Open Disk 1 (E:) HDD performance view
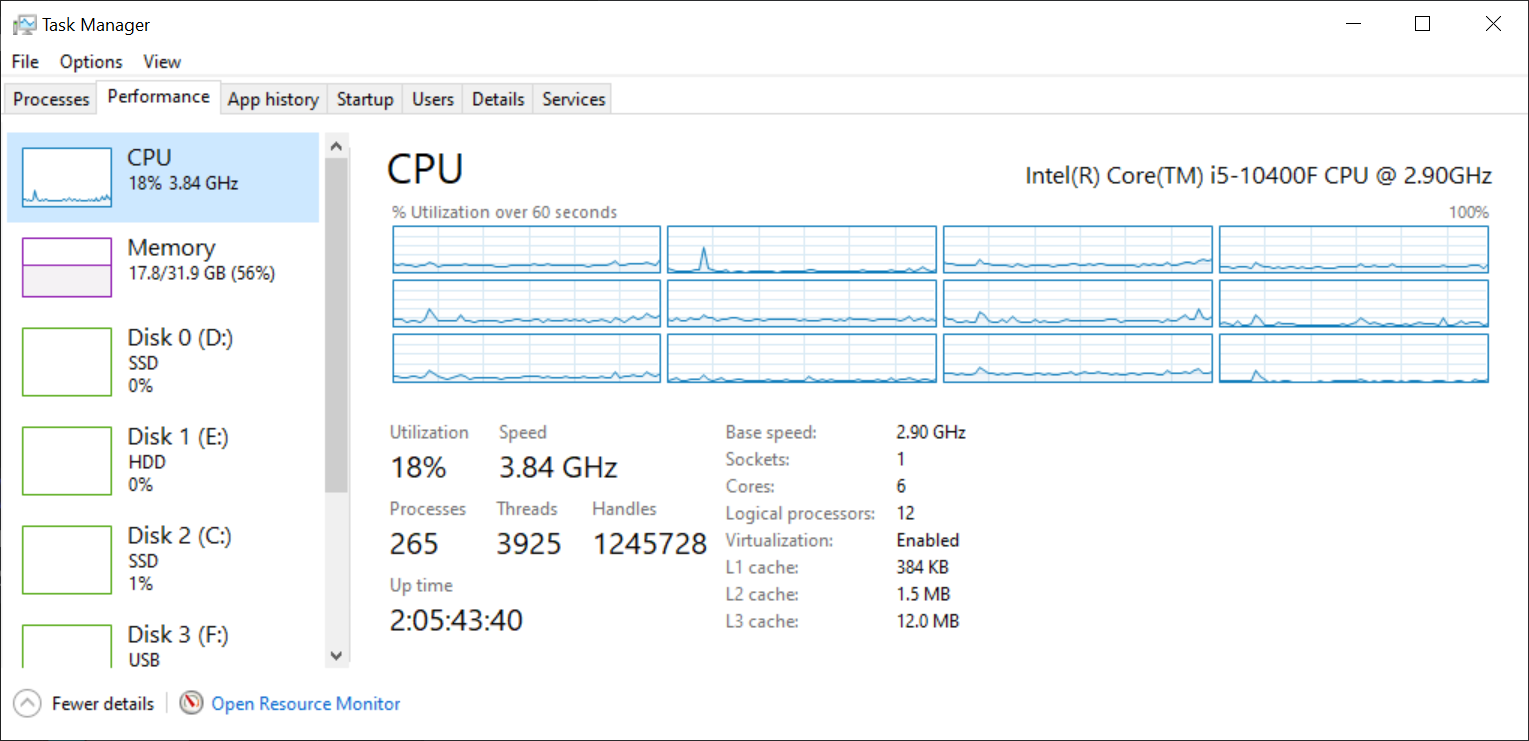Viewport: 1529px width, 741px height. 162,460
